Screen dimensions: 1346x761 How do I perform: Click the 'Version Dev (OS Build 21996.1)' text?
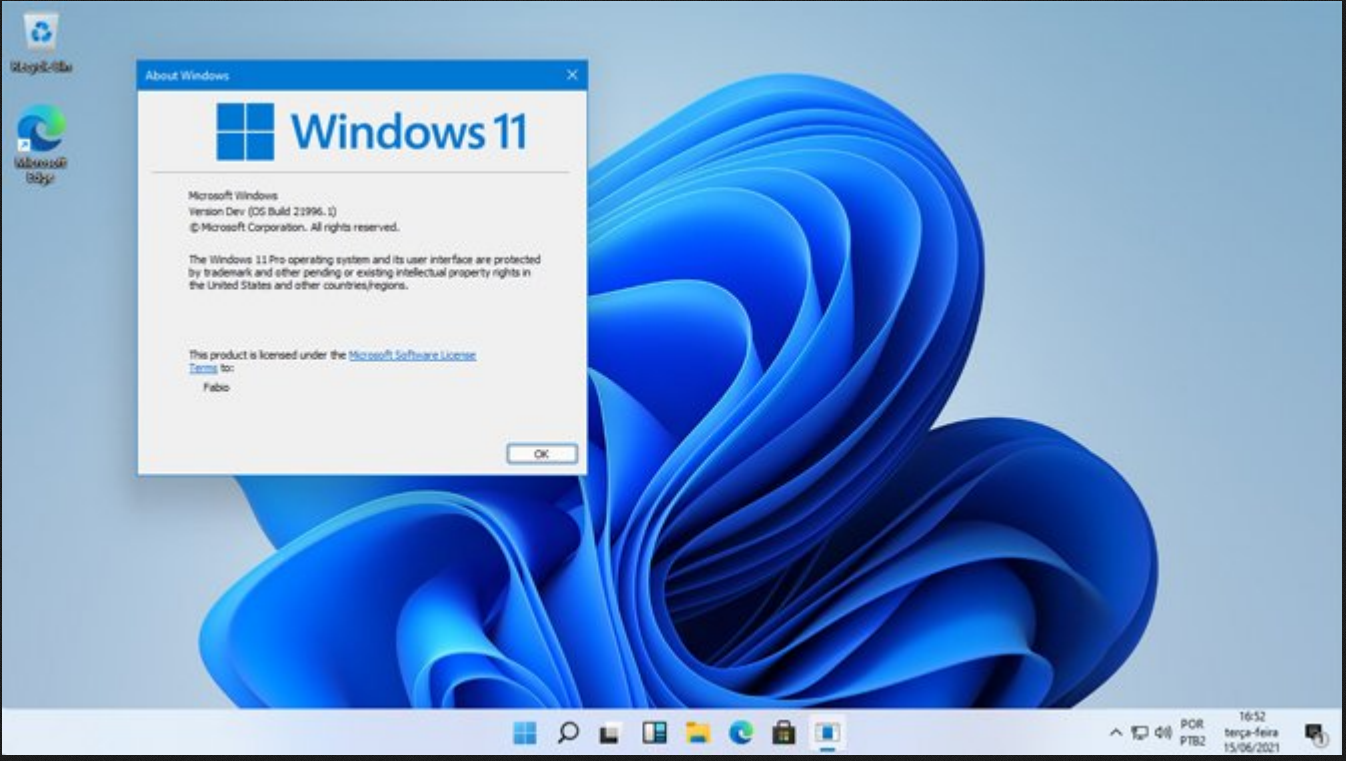click(263, 212)
